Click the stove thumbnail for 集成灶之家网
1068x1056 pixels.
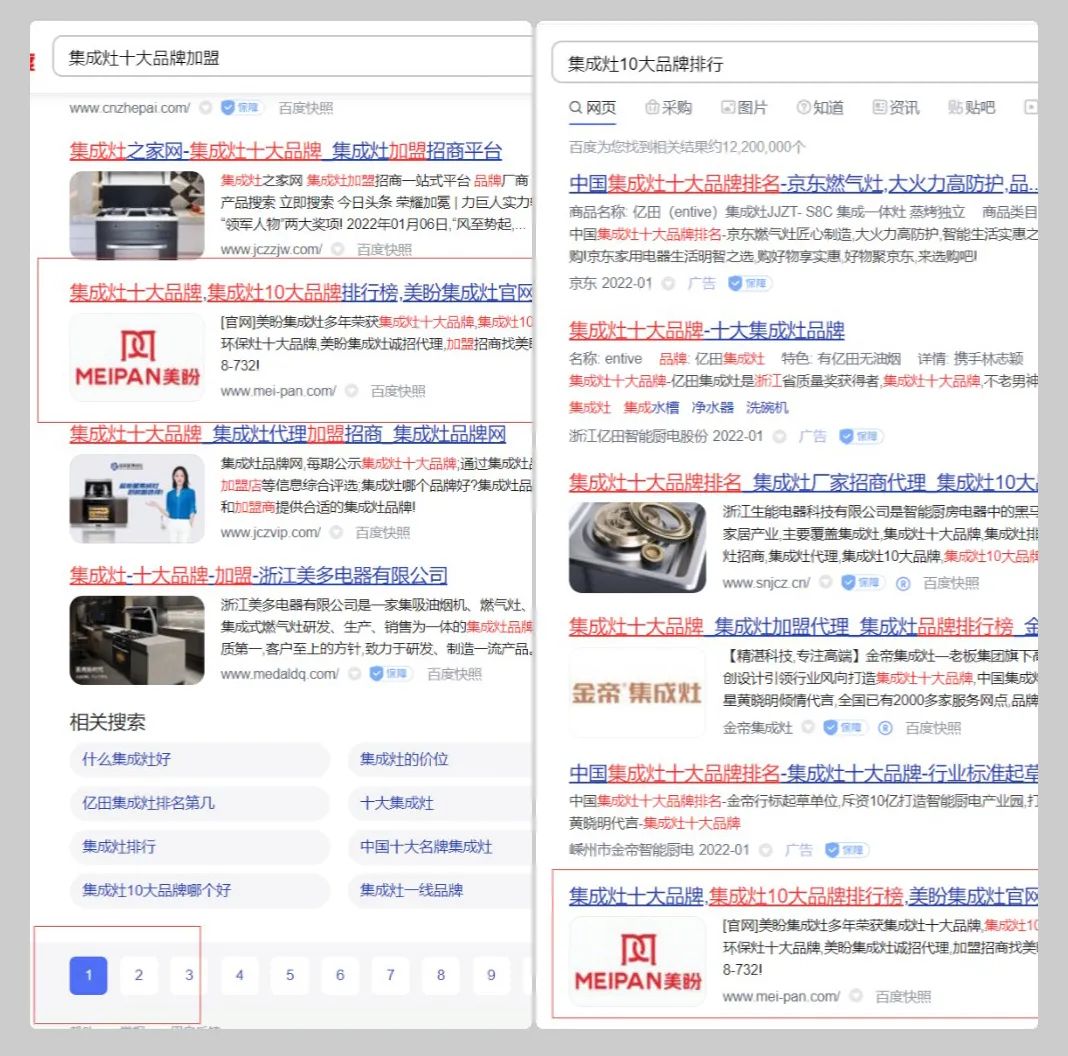coord(137,215)
